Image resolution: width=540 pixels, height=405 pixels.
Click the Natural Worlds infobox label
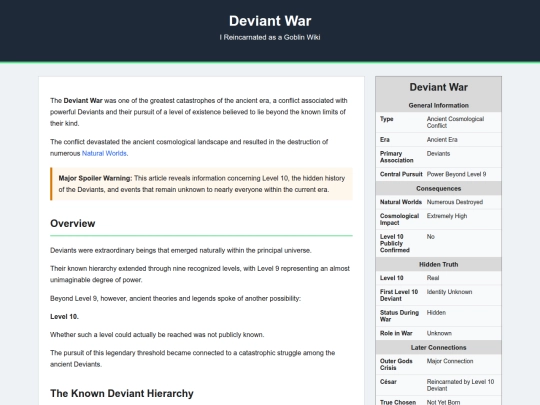401,202
